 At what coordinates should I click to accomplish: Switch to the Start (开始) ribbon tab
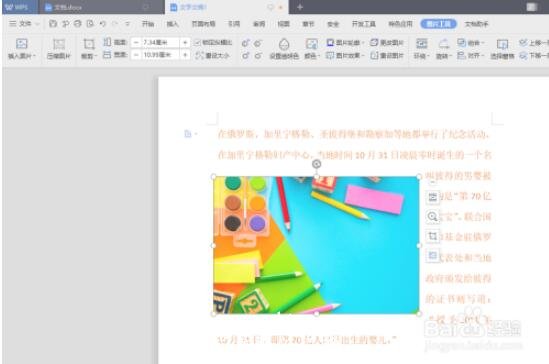(x=148, y=24)
